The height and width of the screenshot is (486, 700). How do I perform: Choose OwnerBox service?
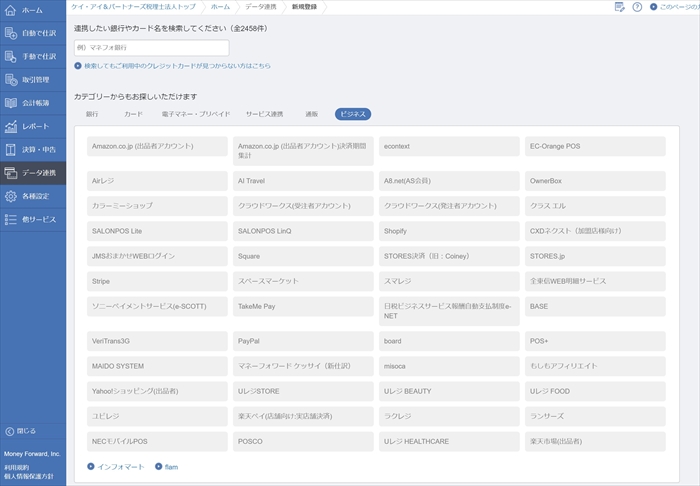coord(595,181)
